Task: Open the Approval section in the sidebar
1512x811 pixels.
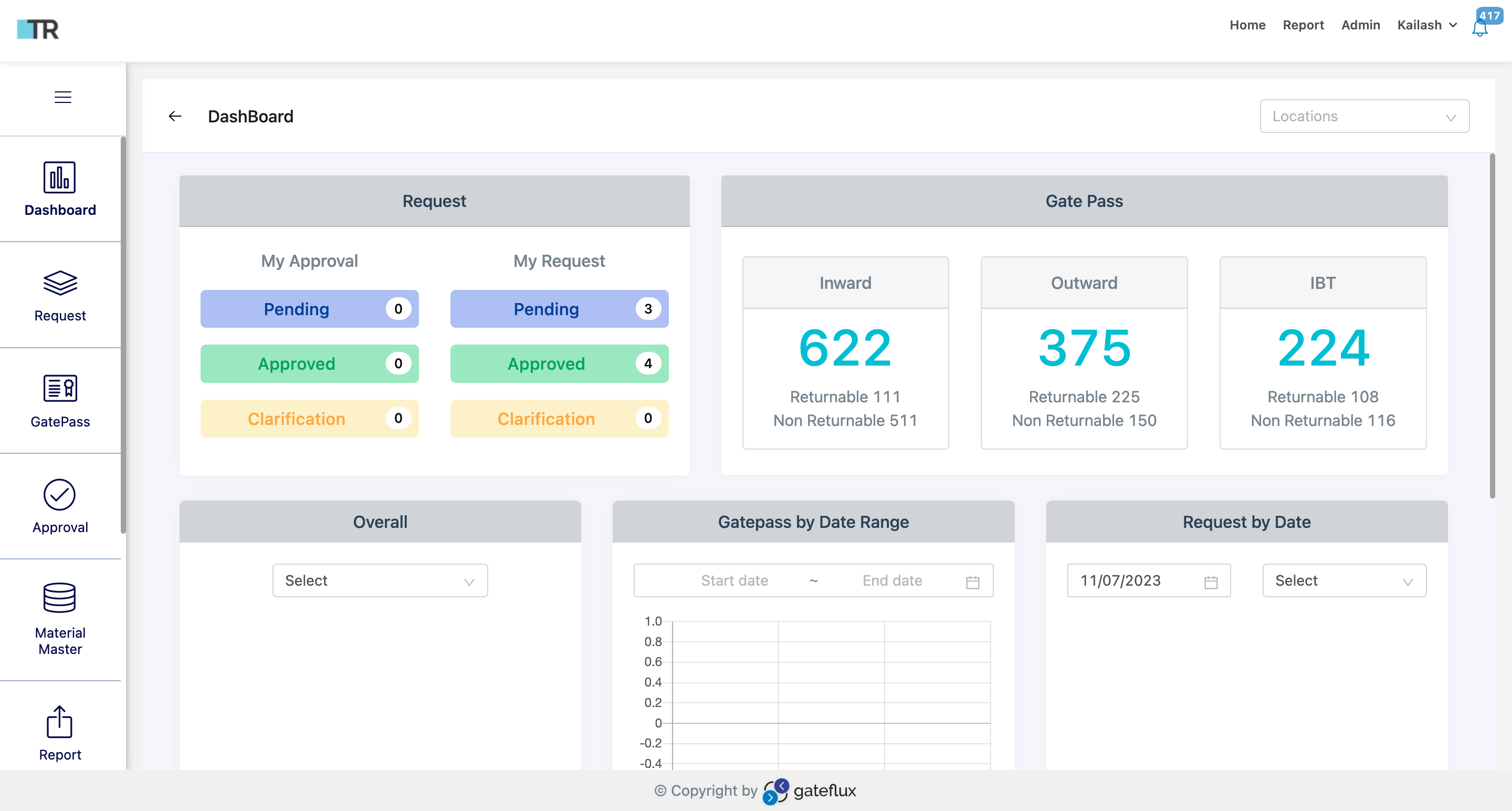Action: (x=60, y=506)
